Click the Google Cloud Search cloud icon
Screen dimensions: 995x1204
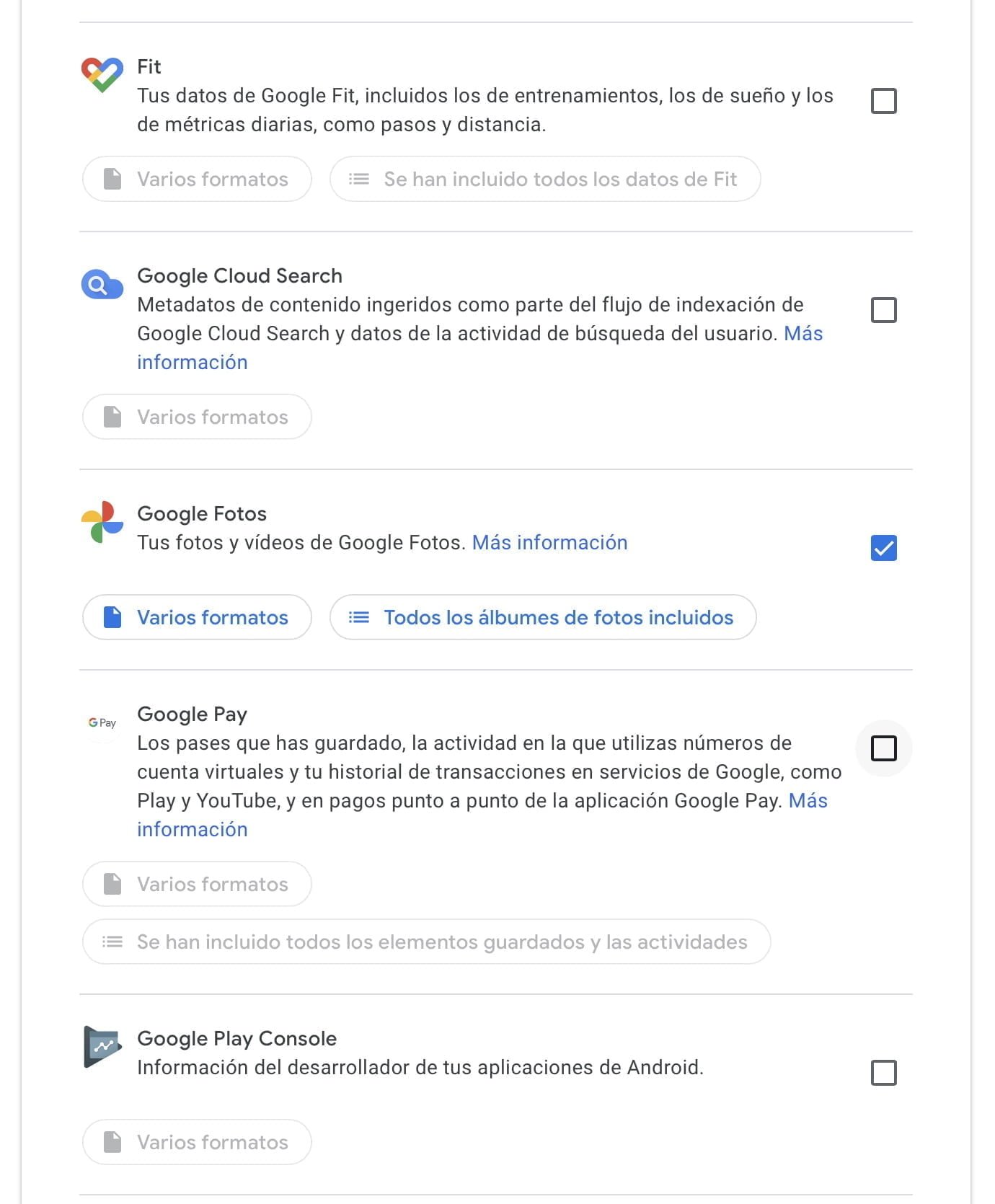[102, 285]
